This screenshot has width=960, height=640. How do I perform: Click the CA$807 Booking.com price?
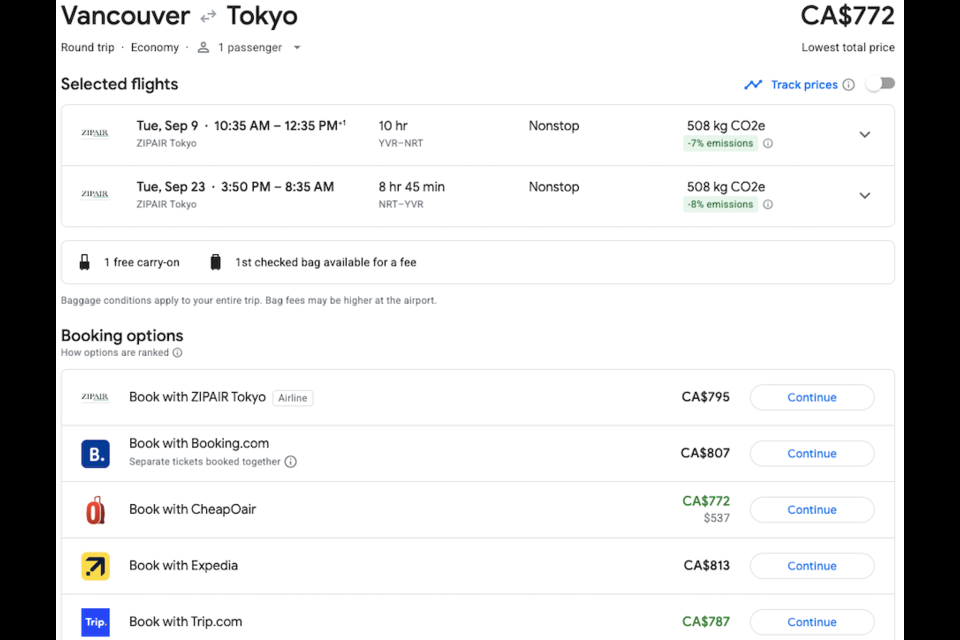click(705, 453)
